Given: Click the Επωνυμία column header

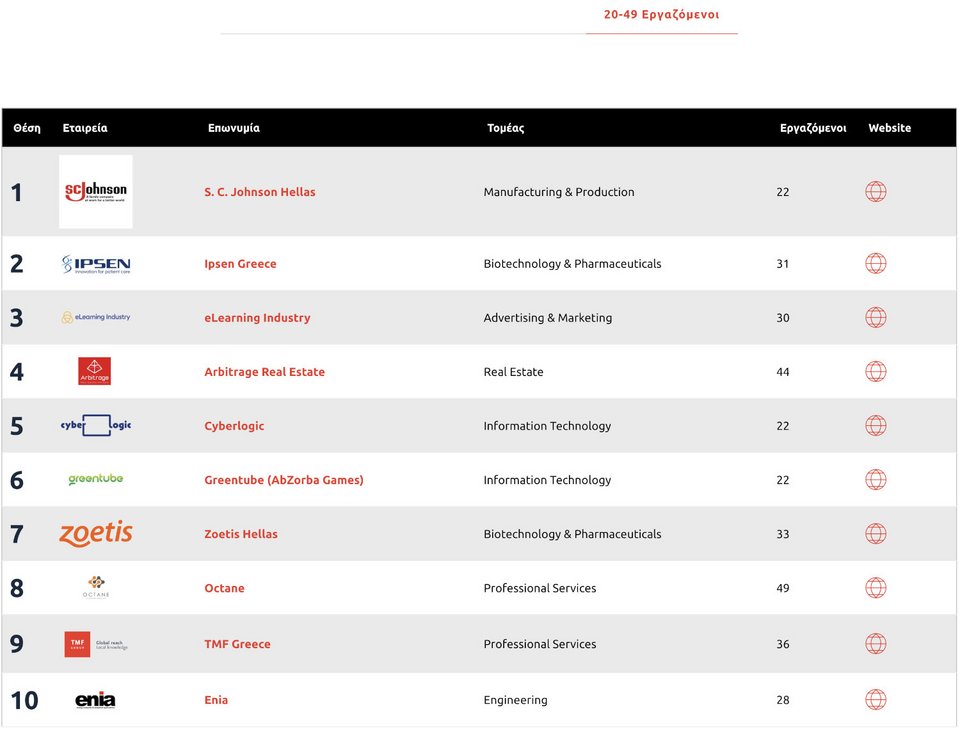Looking at the screenshot, I should (233, 128).
